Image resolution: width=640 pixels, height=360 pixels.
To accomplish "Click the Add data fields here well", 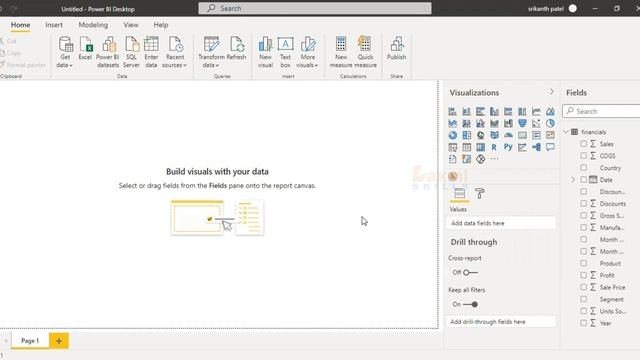I will tap(501, 223).
